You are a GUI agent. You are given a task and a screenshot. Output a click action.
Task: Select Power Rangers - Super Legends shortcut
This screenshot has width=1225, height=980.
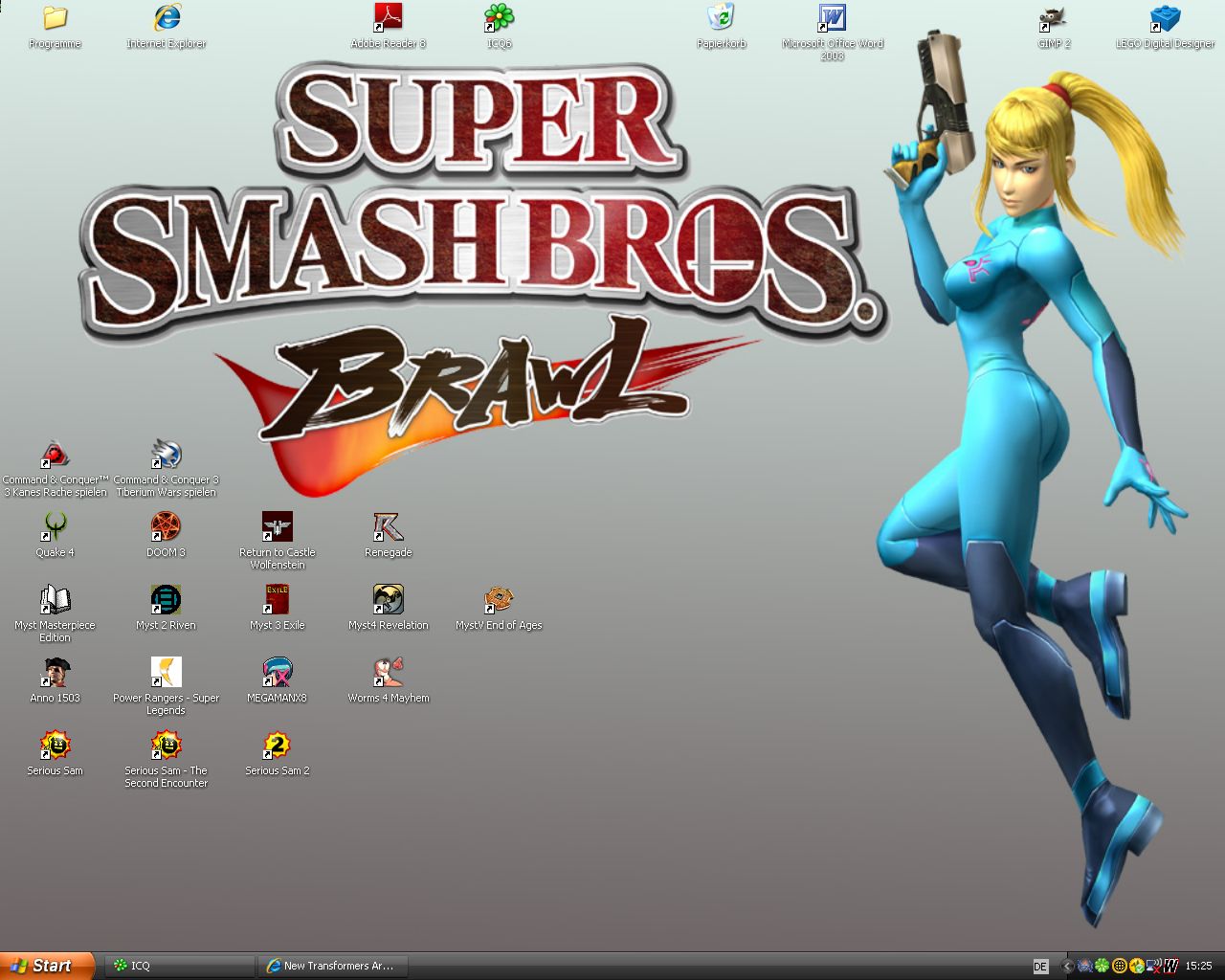(x=166, y=673)
